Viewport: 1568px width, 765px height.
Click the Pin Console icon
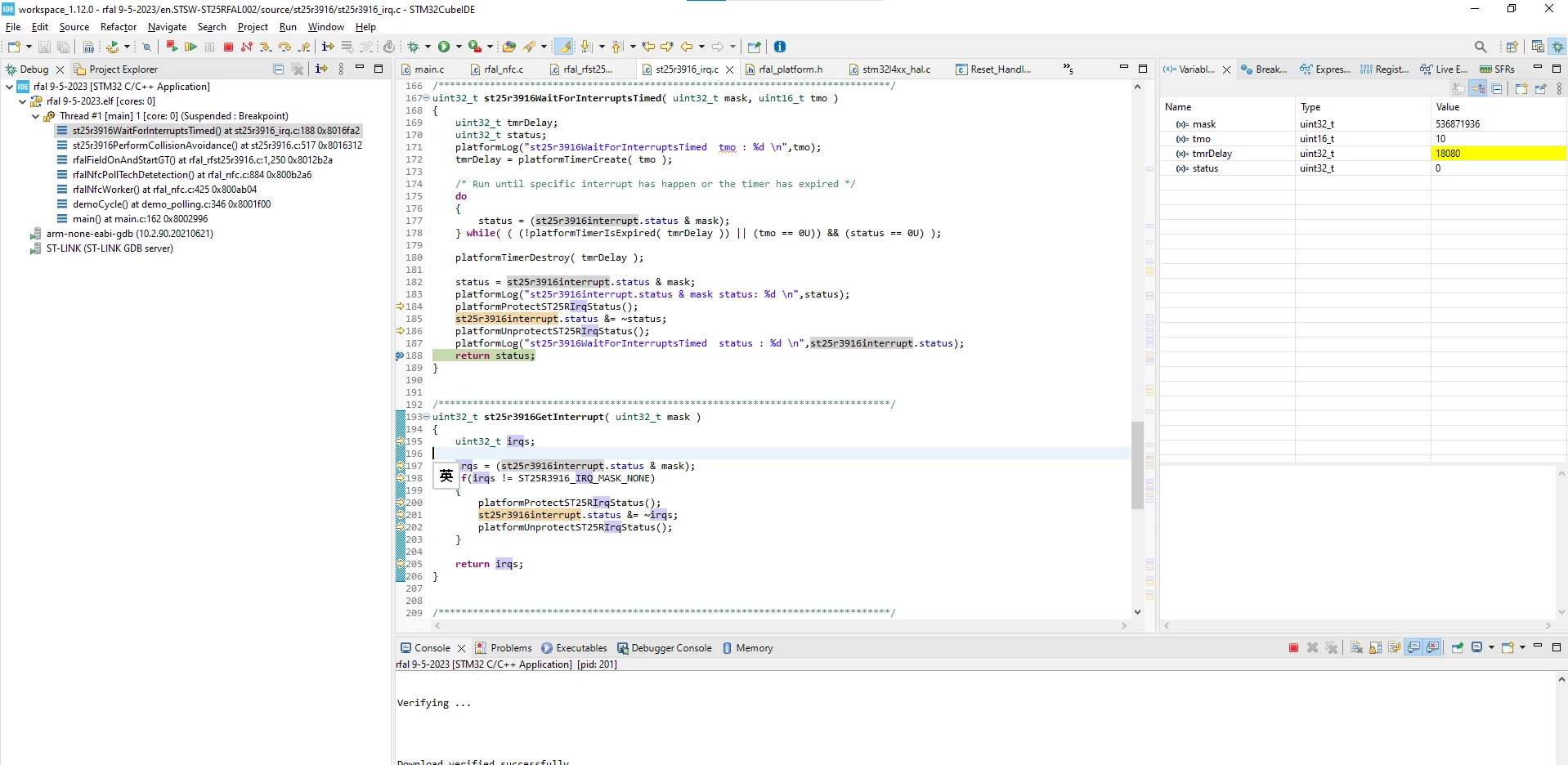click(x=1457, y=647)
